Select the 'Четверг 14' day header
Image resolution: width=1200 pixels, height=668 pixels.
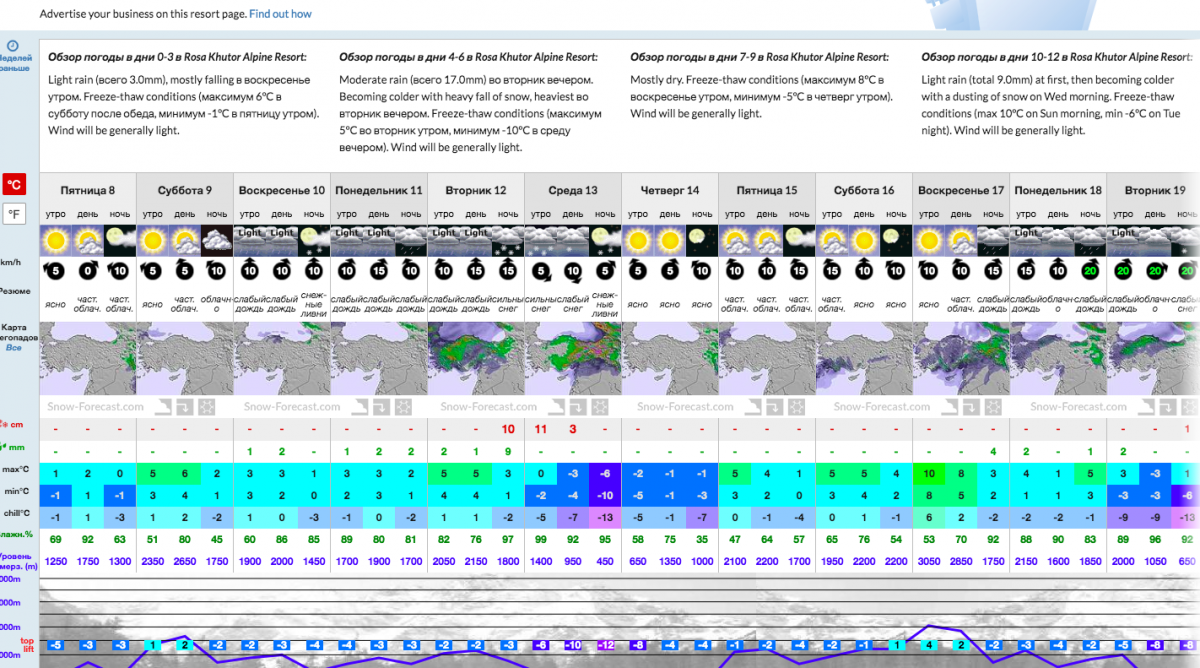[x=669, y=190]
